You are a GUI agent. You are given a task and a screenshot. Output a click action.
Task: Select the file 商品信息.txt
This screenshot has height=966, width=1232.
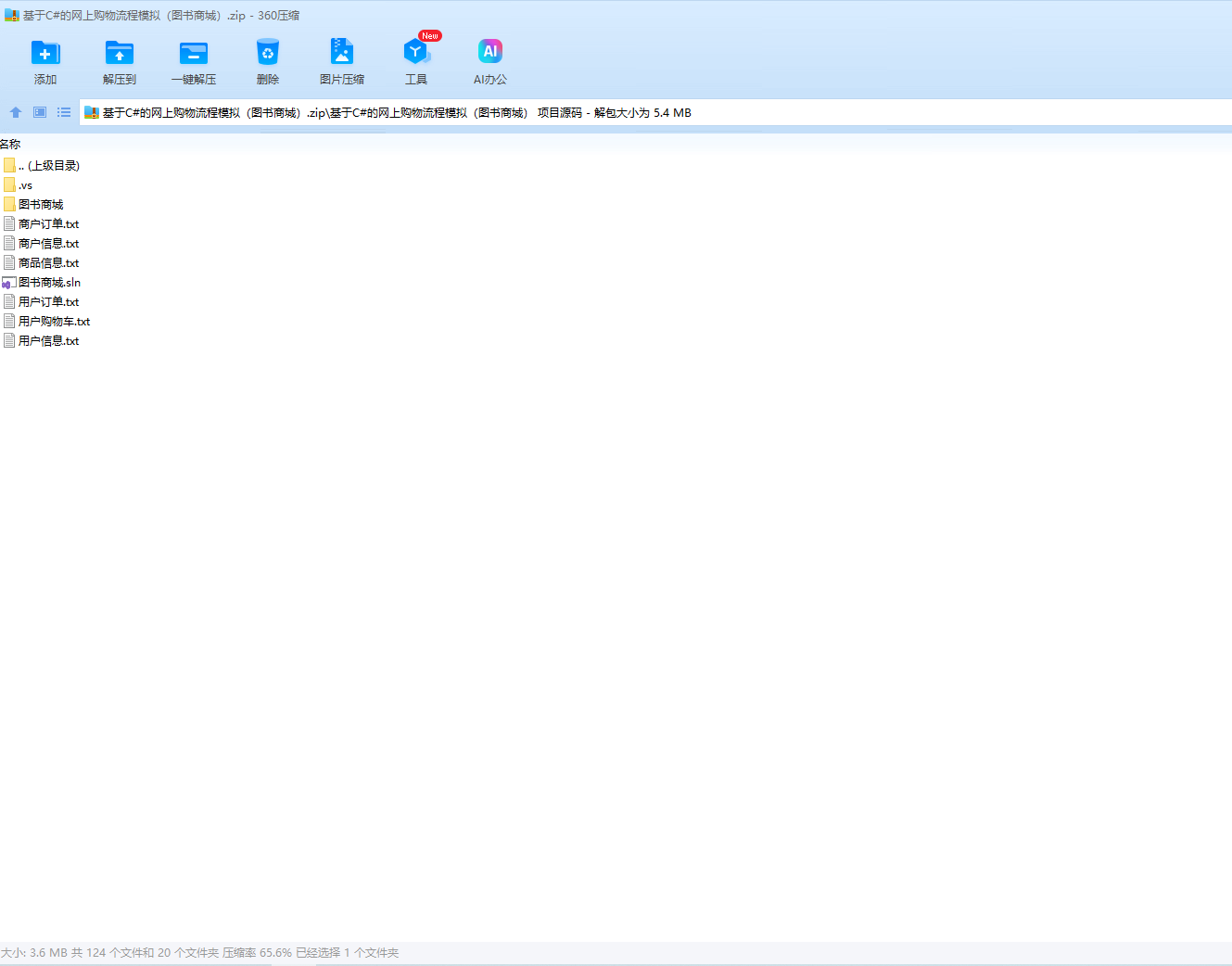[42, 262]
